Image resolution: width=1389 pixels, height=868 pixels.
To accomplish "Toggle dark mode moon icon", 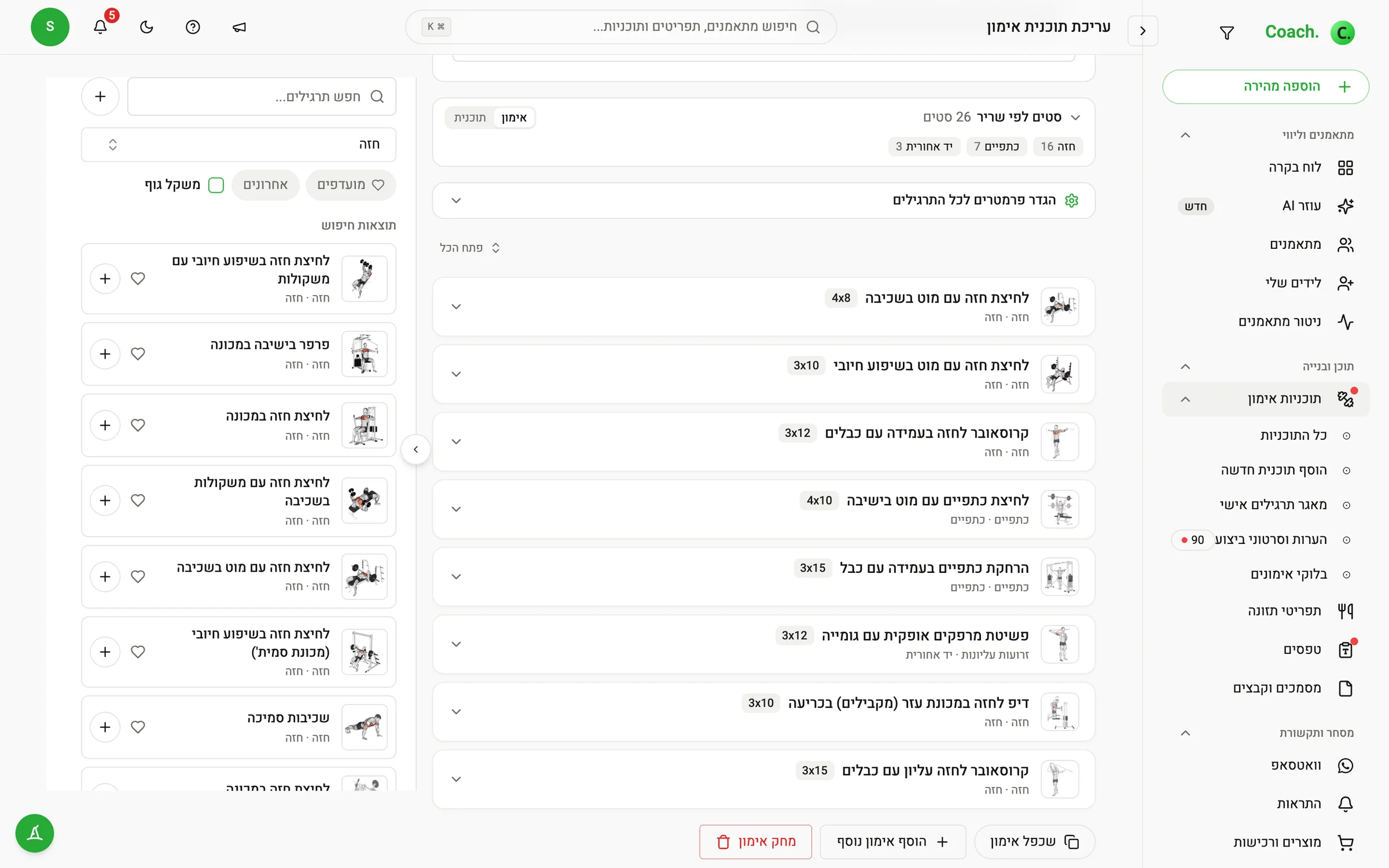I will (146, 27).
